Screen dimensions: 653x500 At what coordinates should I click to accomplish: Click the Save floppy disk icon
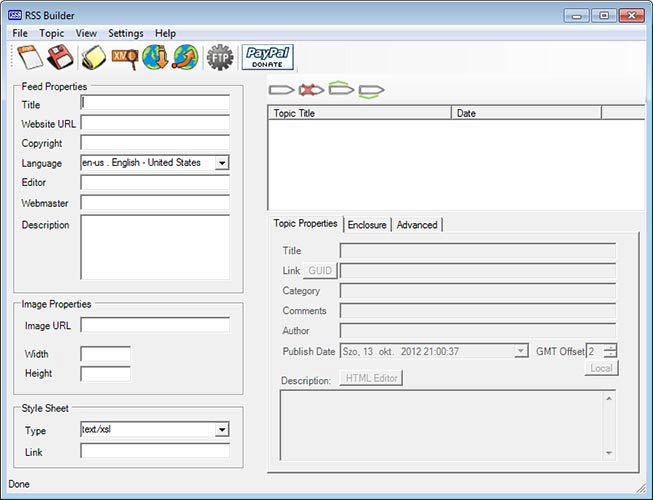60,57
